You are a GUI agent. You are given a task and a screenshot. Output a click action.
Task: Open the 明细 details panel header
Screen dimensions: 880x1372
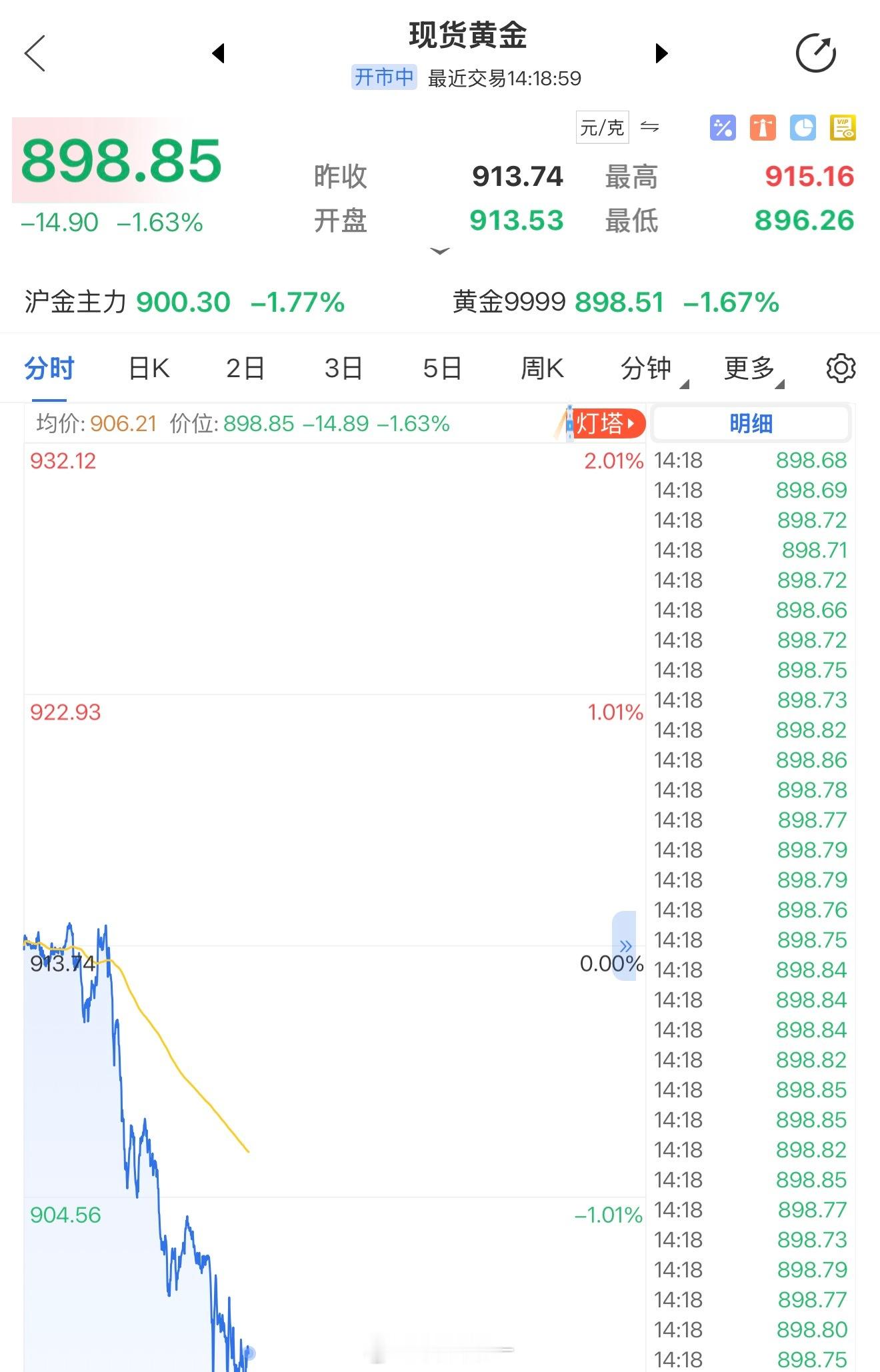tap(751, 424)
